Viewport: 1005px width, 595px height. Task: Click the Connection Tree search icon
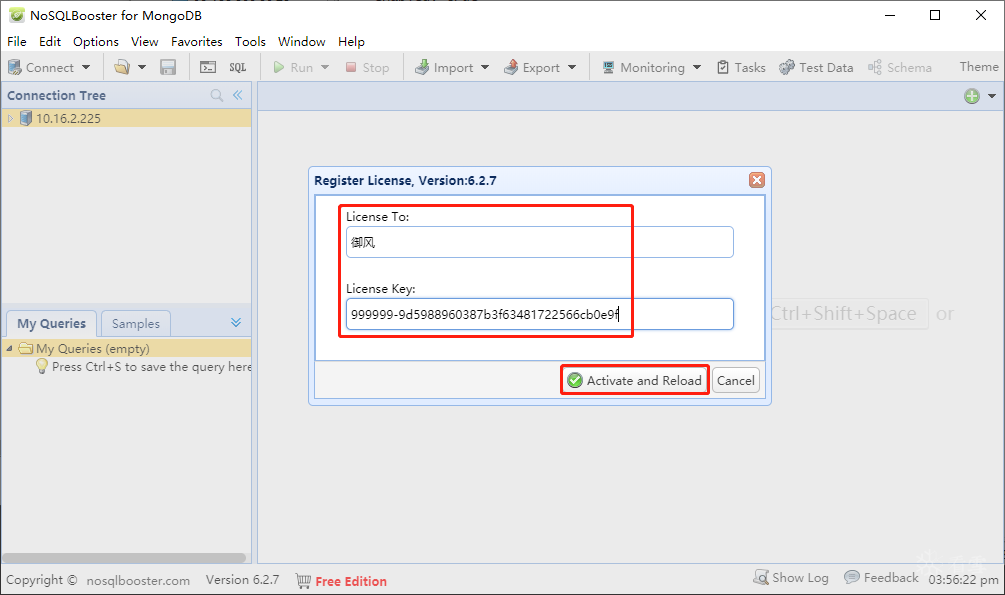pos(217,96)
